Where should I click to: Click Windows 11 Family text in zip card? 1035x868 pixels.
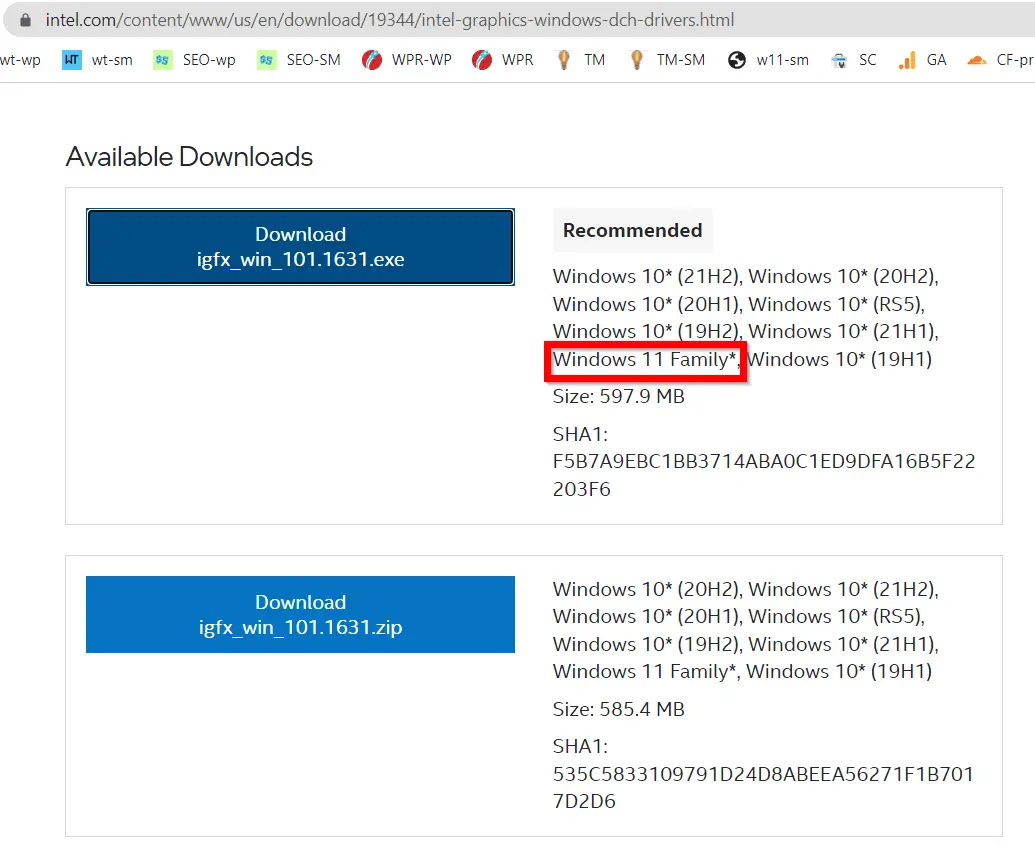[644, 671]
